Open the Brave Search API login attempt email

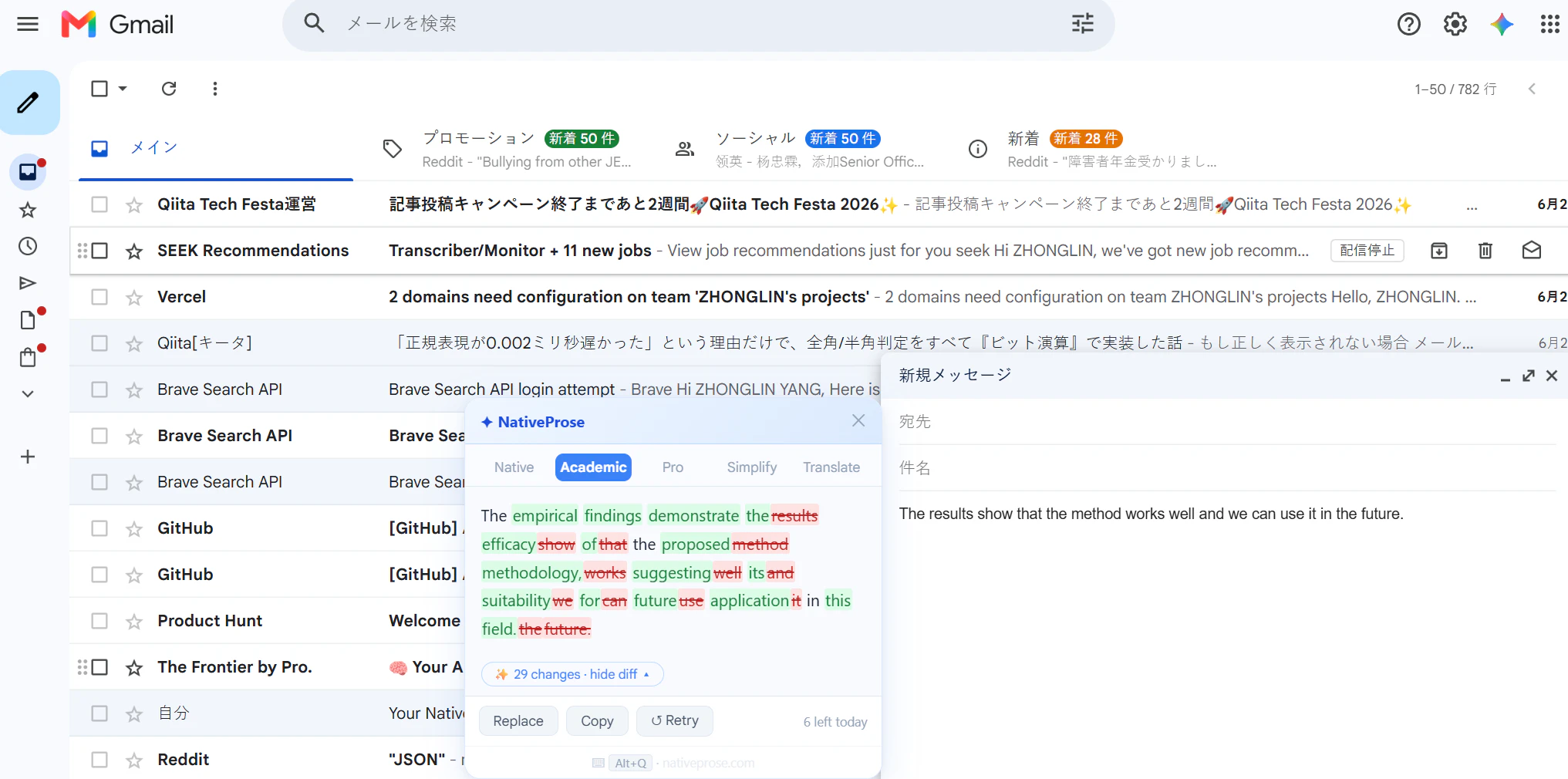pos(501,389)
